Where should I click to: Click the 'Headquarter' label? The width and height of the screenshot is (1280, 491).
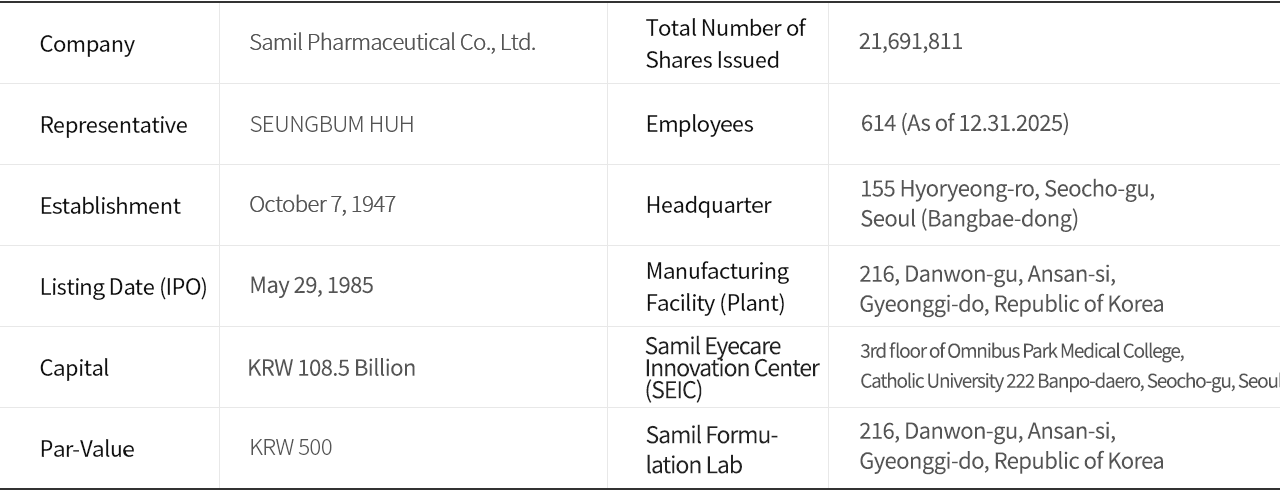click(x=708, y=205)
